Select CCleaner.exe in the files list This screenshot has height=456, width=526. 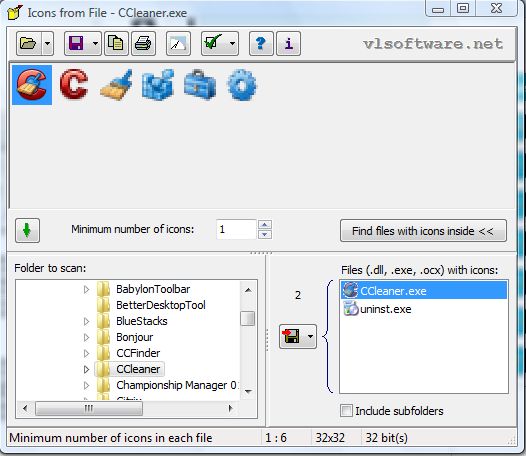click(x=424, y=291)
